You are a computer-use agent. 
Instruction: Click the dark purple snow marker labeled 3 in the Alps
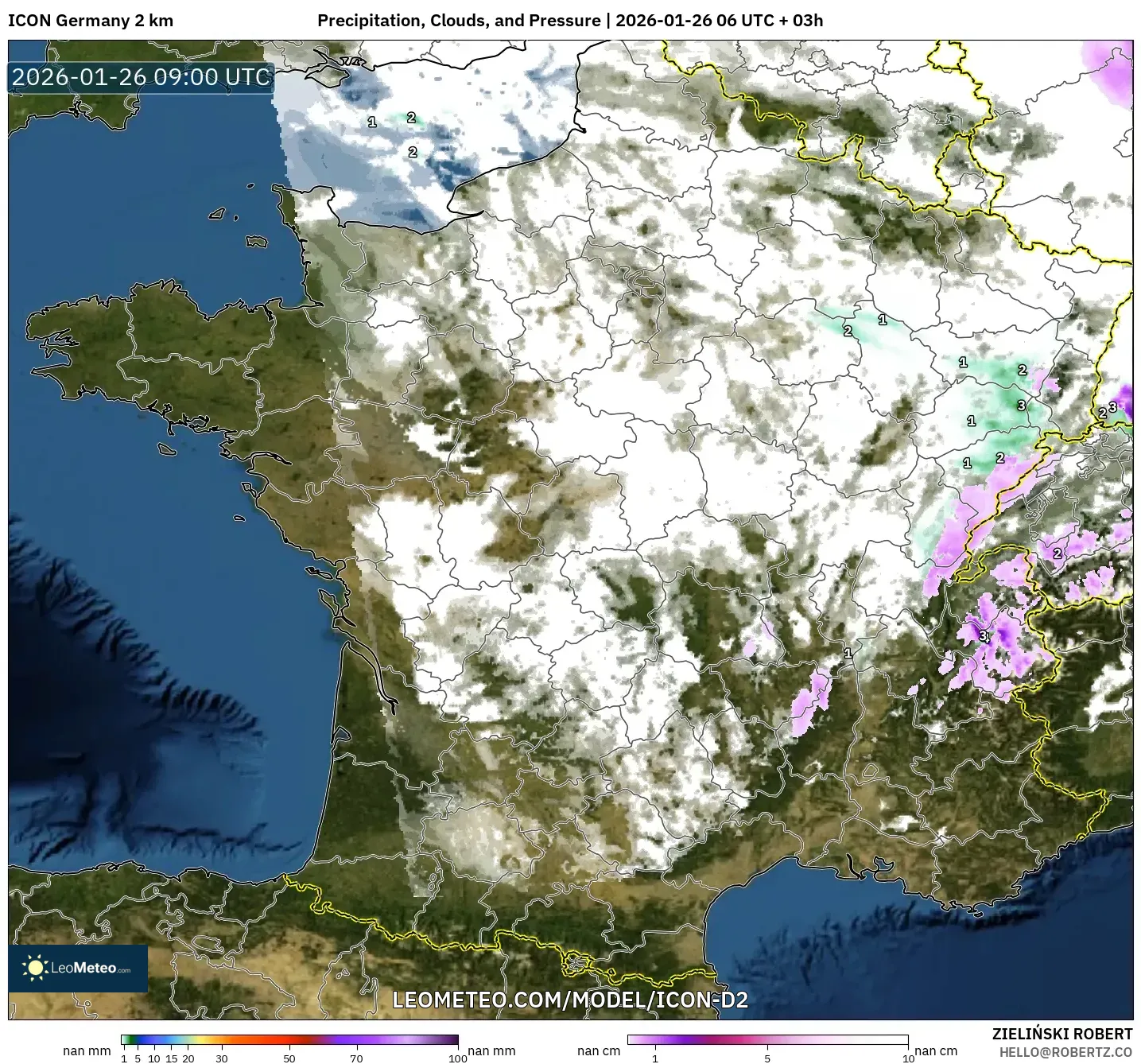984,635
